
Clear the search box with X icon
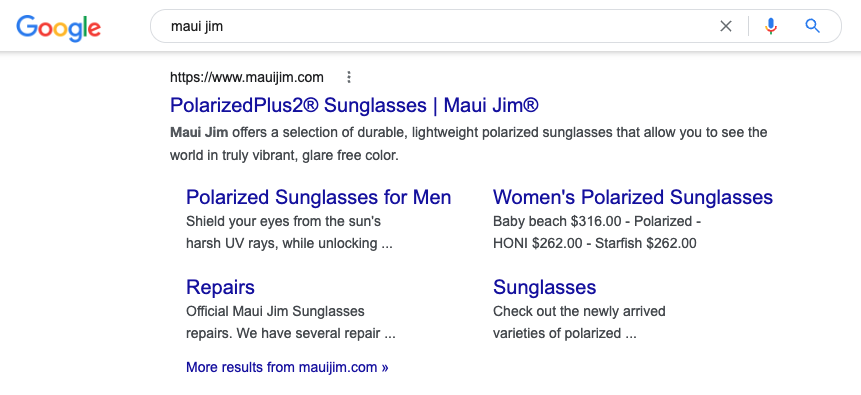click(726, 26)
